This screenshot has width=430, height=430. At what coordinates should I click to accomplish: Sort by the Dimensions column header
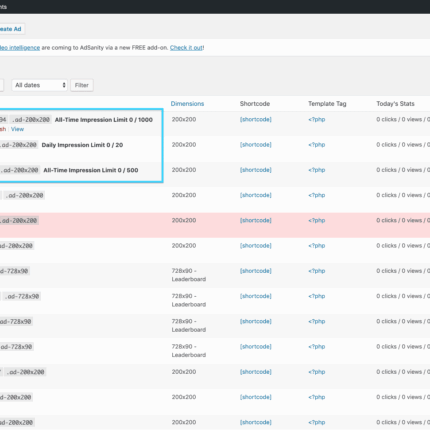187,104
